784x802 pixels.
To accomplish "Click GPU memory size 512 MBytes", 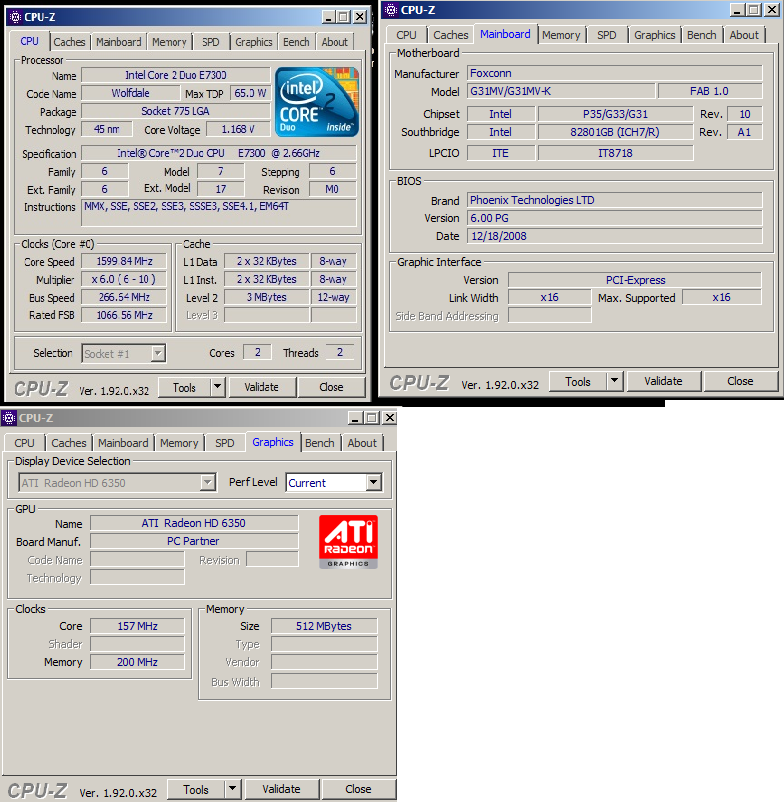I will [x=324, y=626].
